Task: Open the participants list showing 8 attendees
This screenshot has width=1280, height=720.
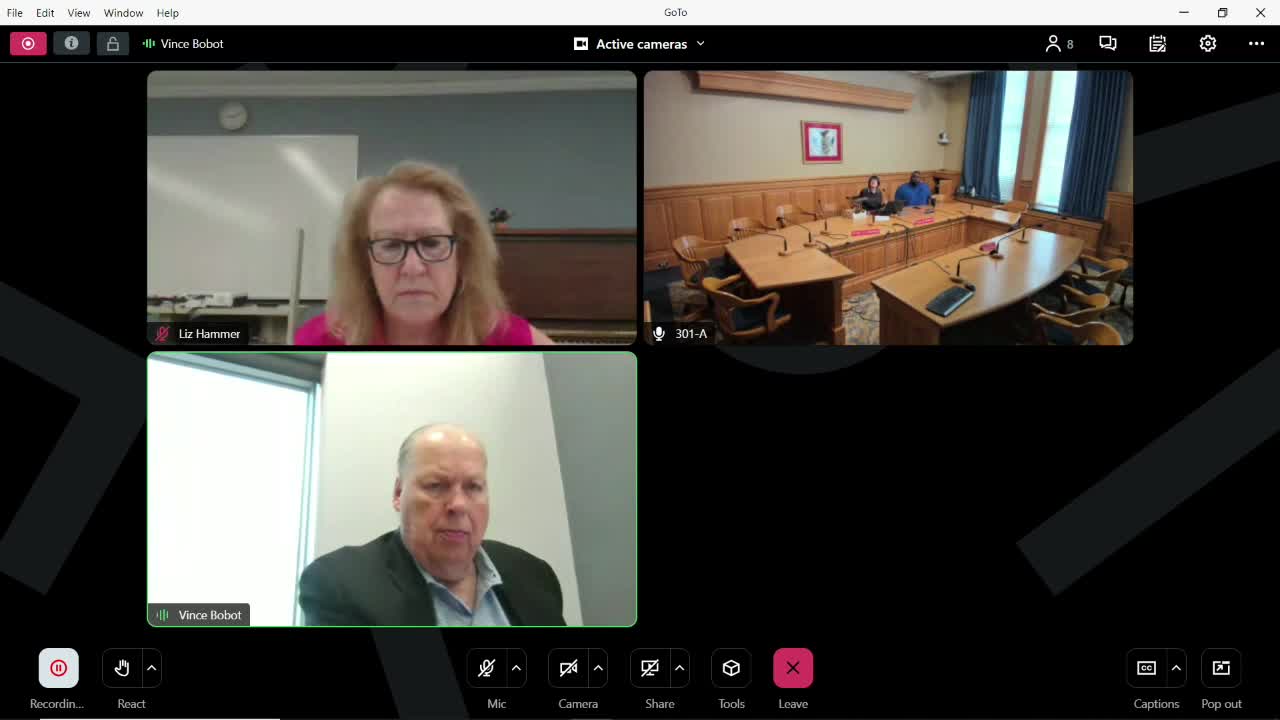Action: click(x=1059, y=44)
